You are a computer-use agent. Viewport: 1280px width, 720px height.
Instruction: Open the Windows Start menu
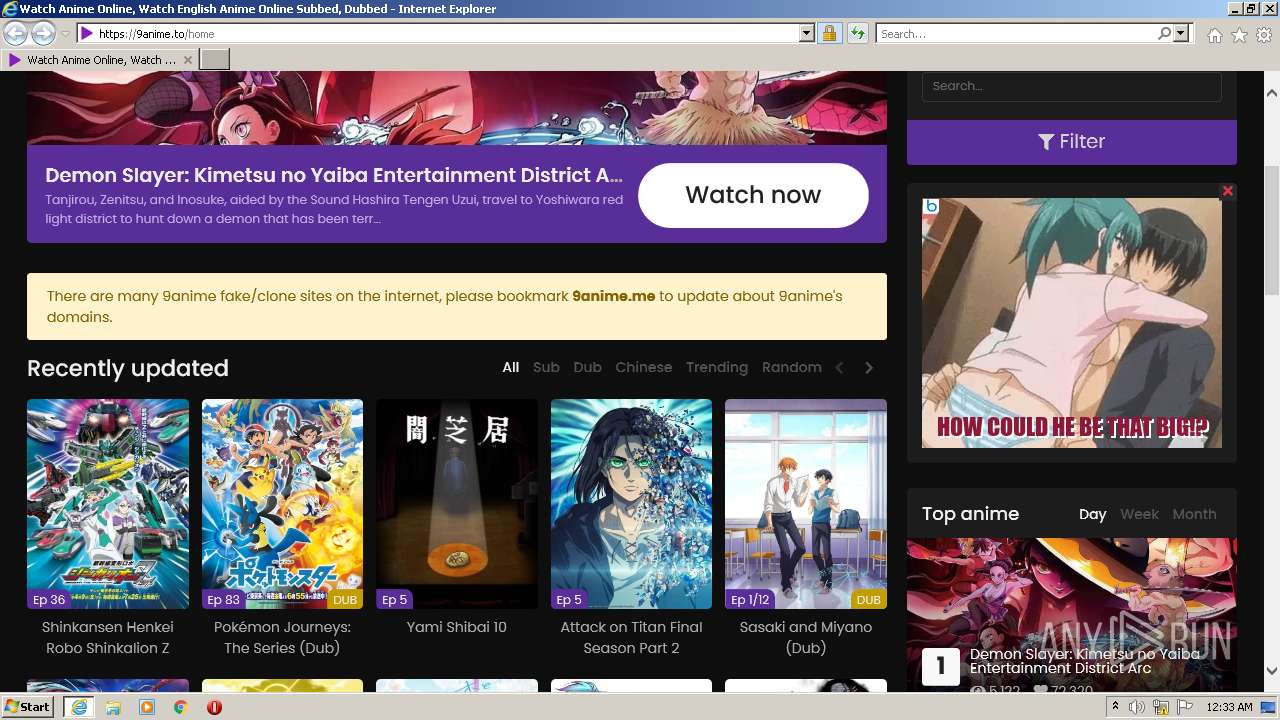[28, 707]
